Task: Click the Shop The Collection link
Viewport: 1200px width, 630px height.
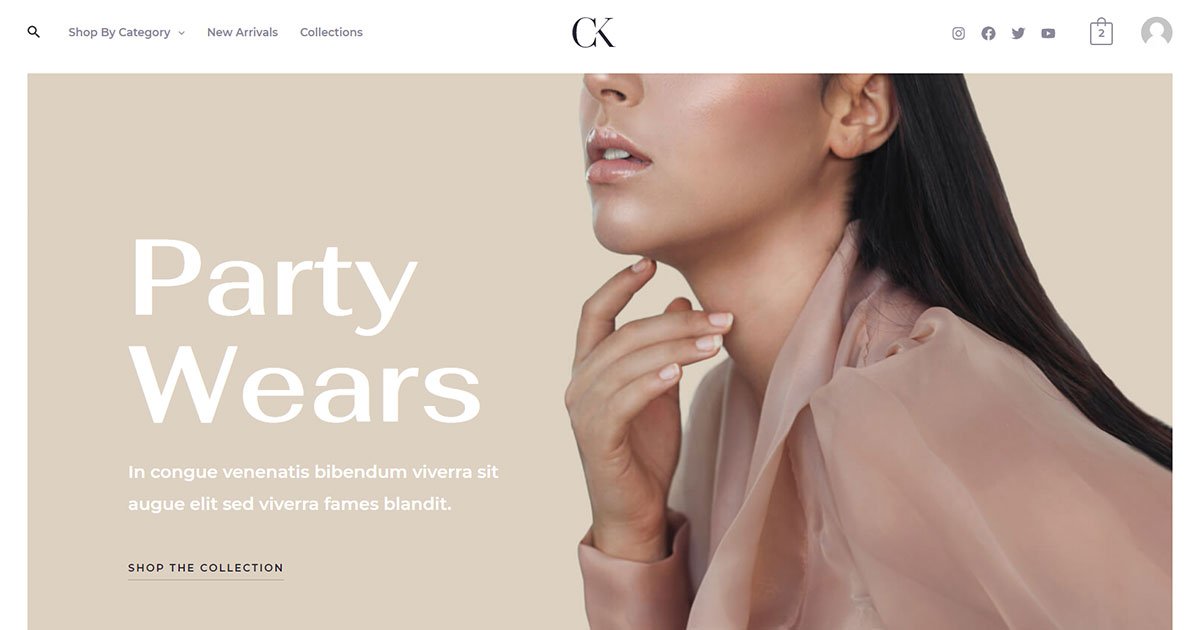Action: pos(206,568)
